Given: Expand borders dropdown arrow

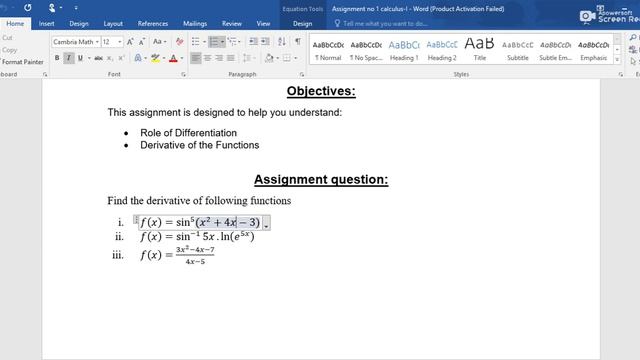Looking at the screenshot, I should point(296,58).
